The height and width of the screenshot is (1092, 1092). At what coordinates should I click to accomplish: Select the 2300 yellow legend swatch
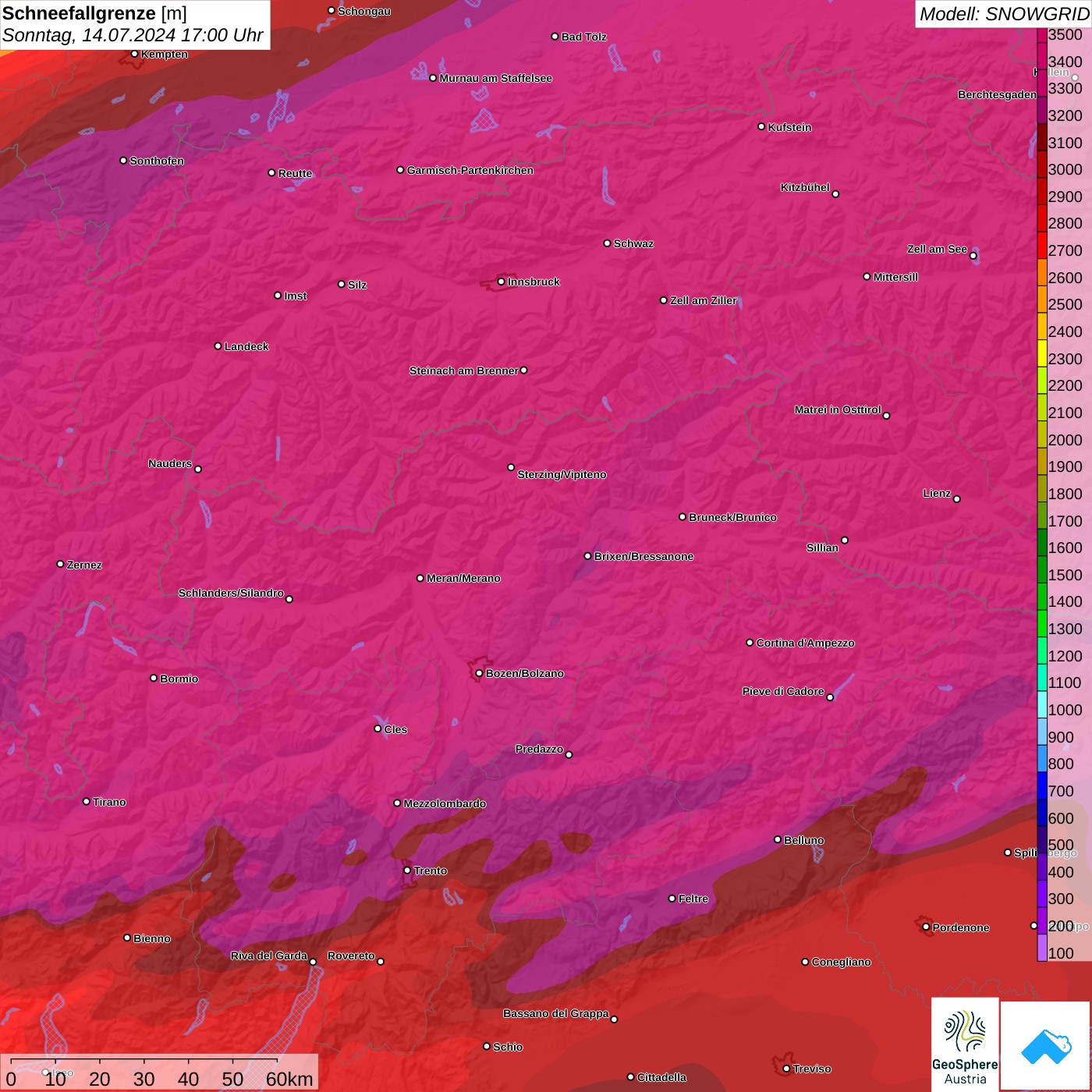(1042, 353)
